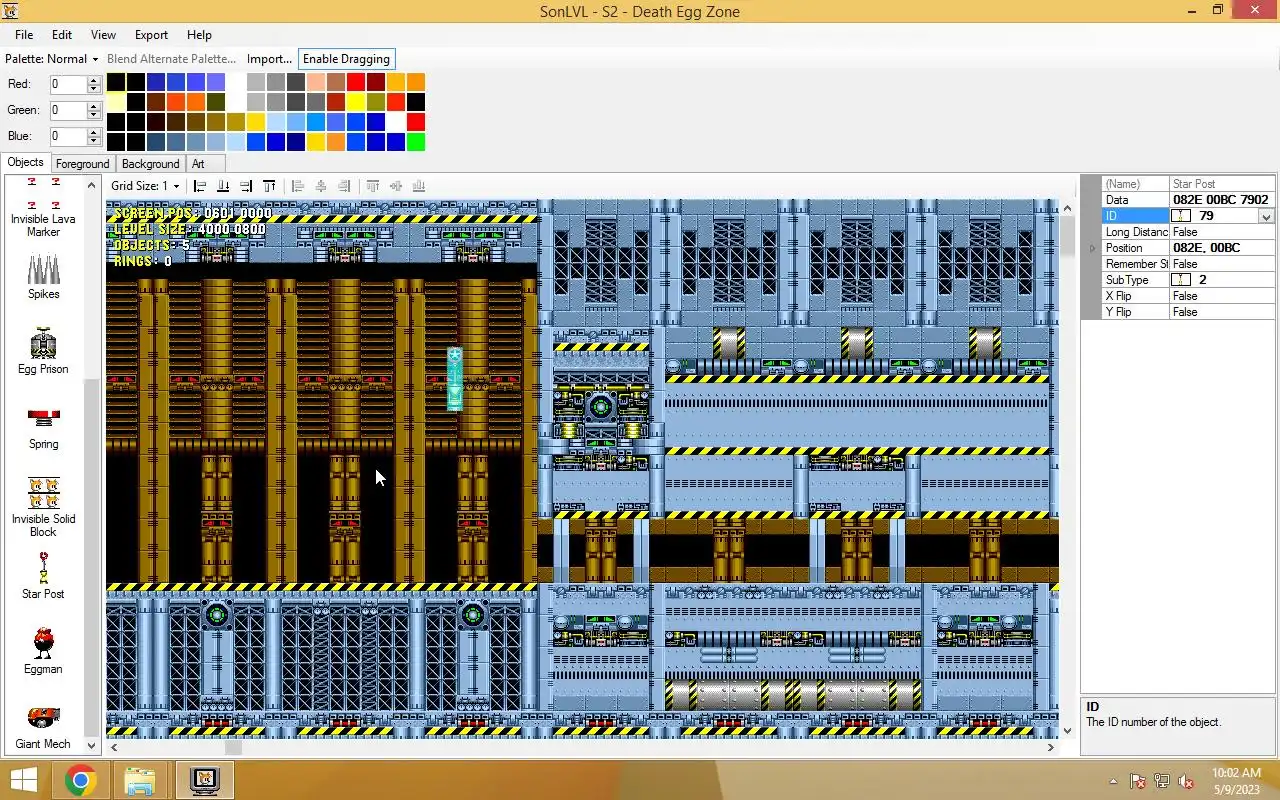This screenshot has width=1280, height=800.
Task: Select the Objects tab
Action: click(25, 163)
